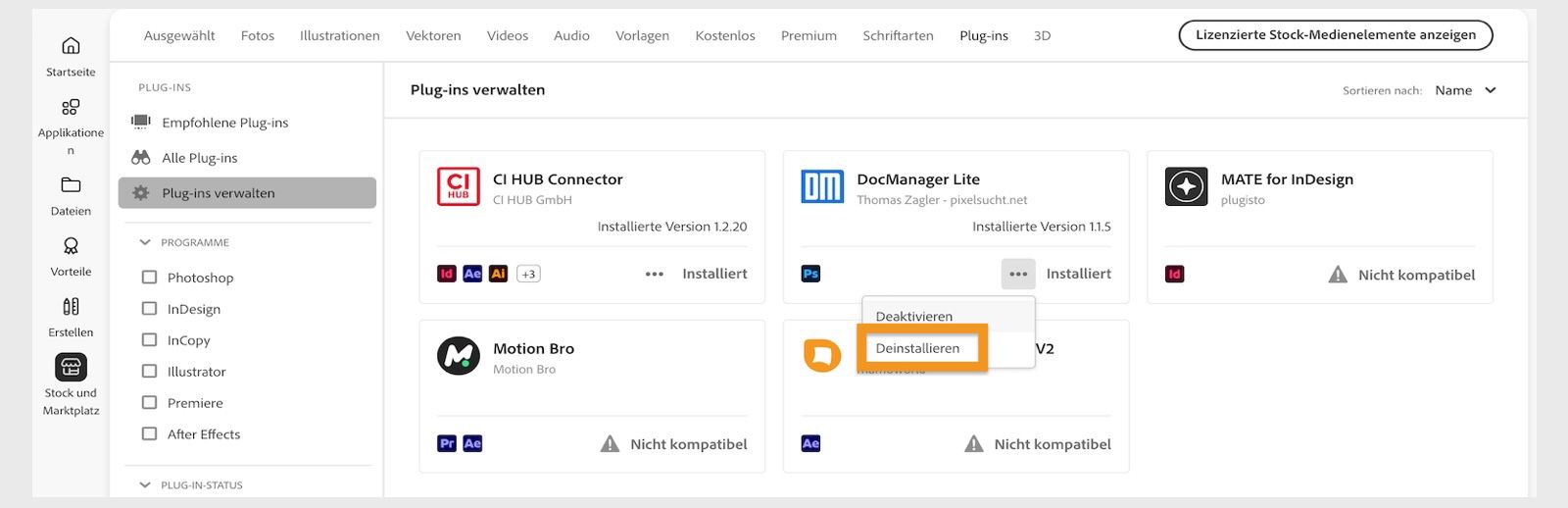Click Illustrator badge on CI HUB card
The image size is (1568, 508).
coord(498,274)
